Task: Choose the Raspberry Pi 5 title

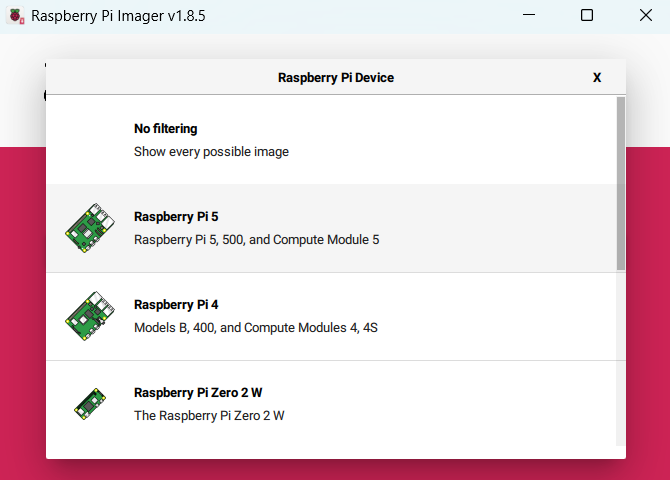Action: 176,217
